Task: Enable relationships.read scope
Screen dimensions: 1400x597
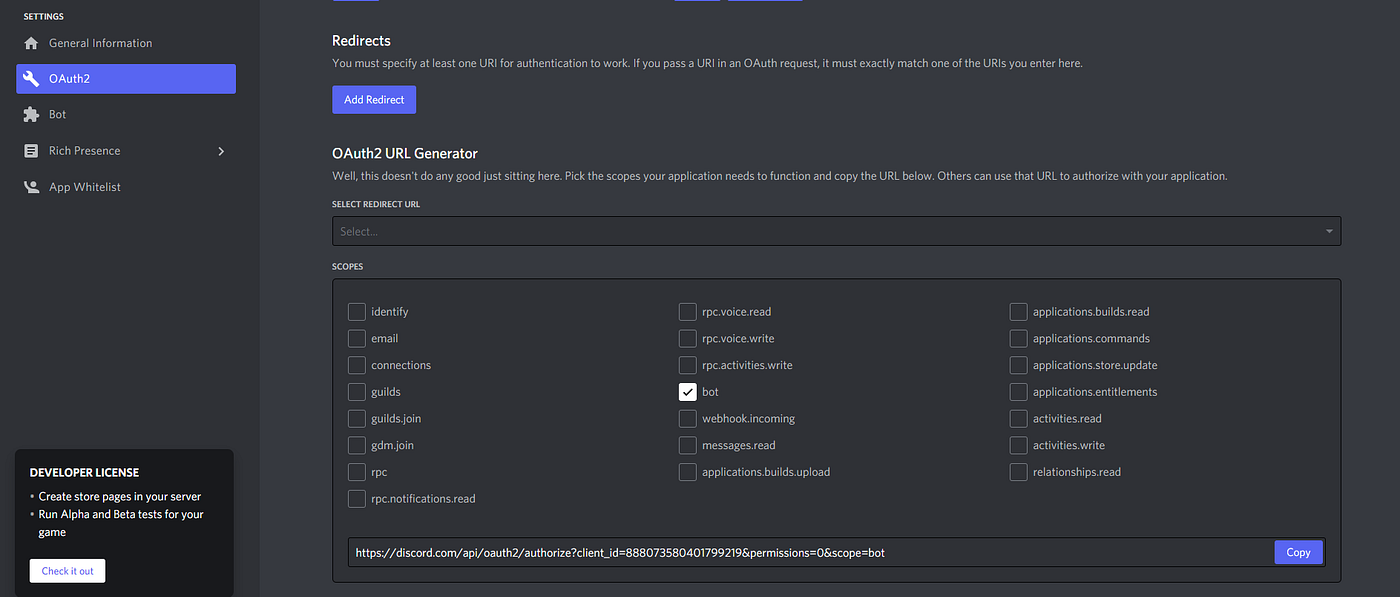Action: pyautogui.click(x=1019, y=472)
